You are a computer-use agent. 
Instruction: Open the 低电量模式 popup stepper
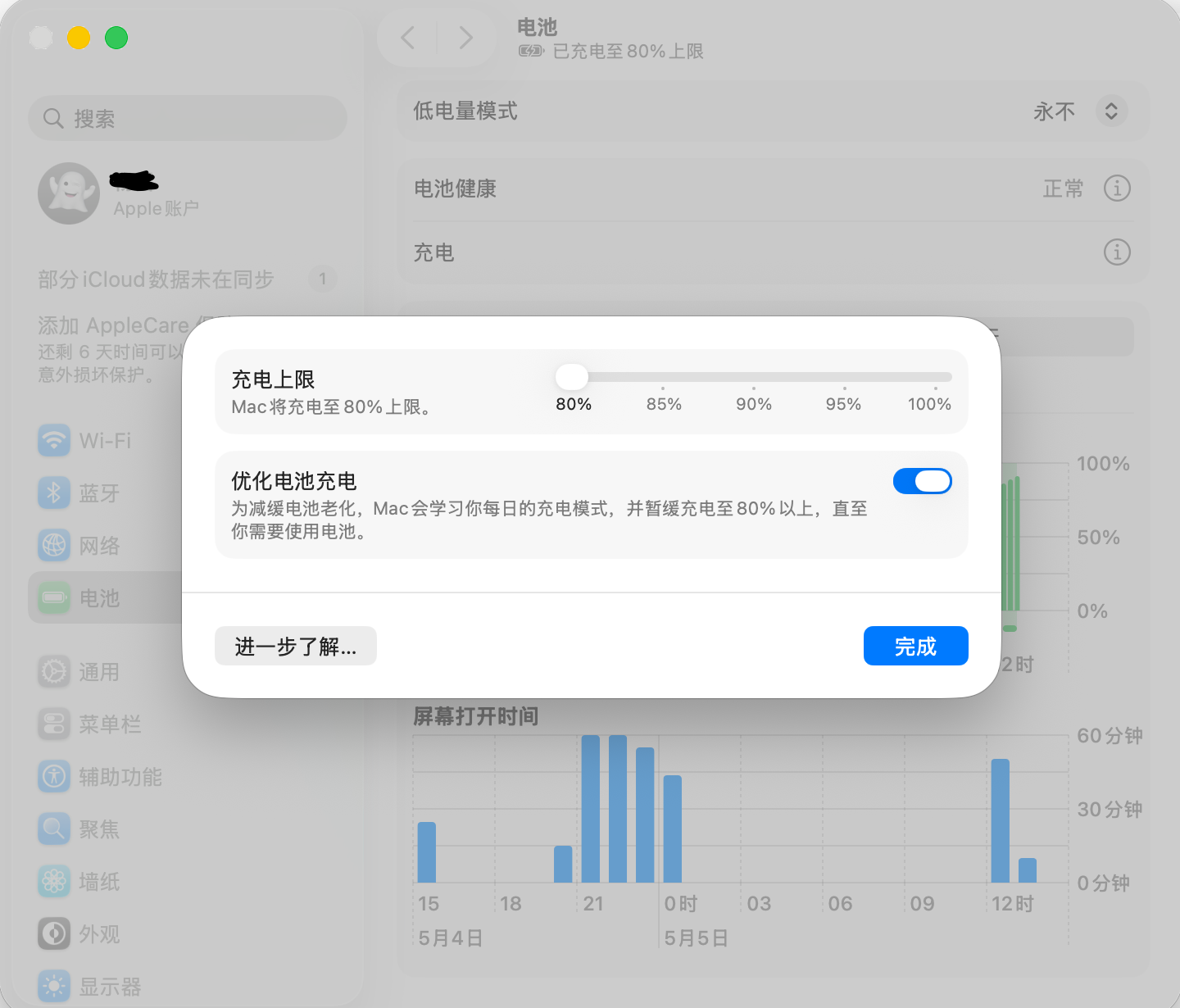click(x=1111, y=111)
